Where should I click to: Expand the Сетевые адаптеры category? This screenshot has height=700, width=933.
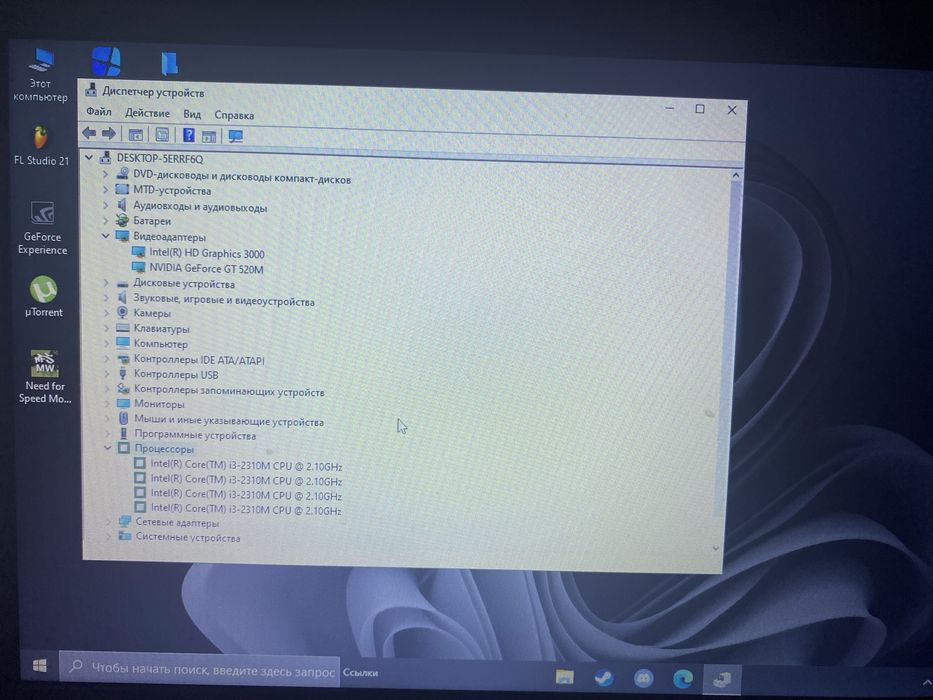108,522
